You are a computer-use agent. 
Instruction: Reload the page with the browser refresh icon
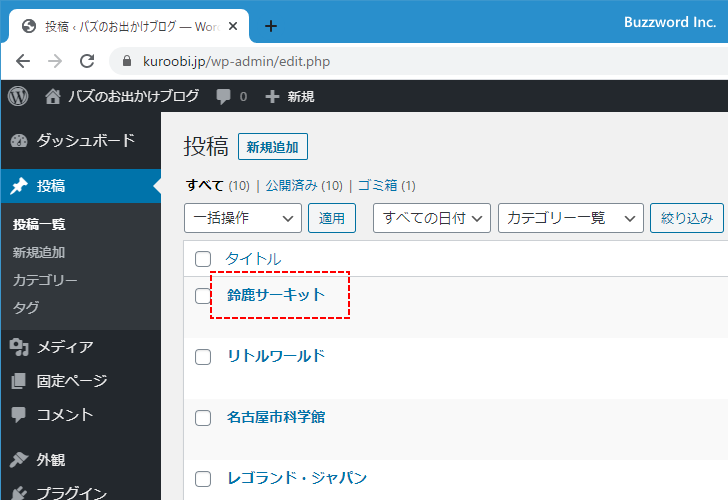87,61
